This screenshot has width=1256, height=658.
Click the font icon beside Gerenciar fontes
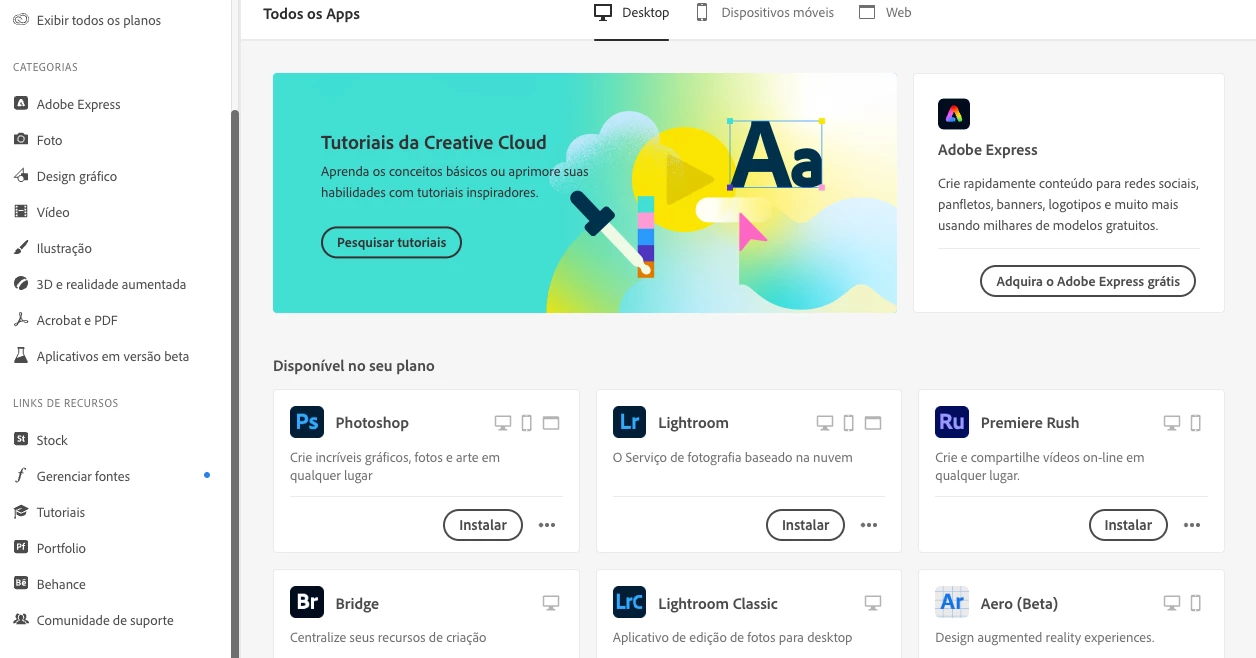(20, 476)
